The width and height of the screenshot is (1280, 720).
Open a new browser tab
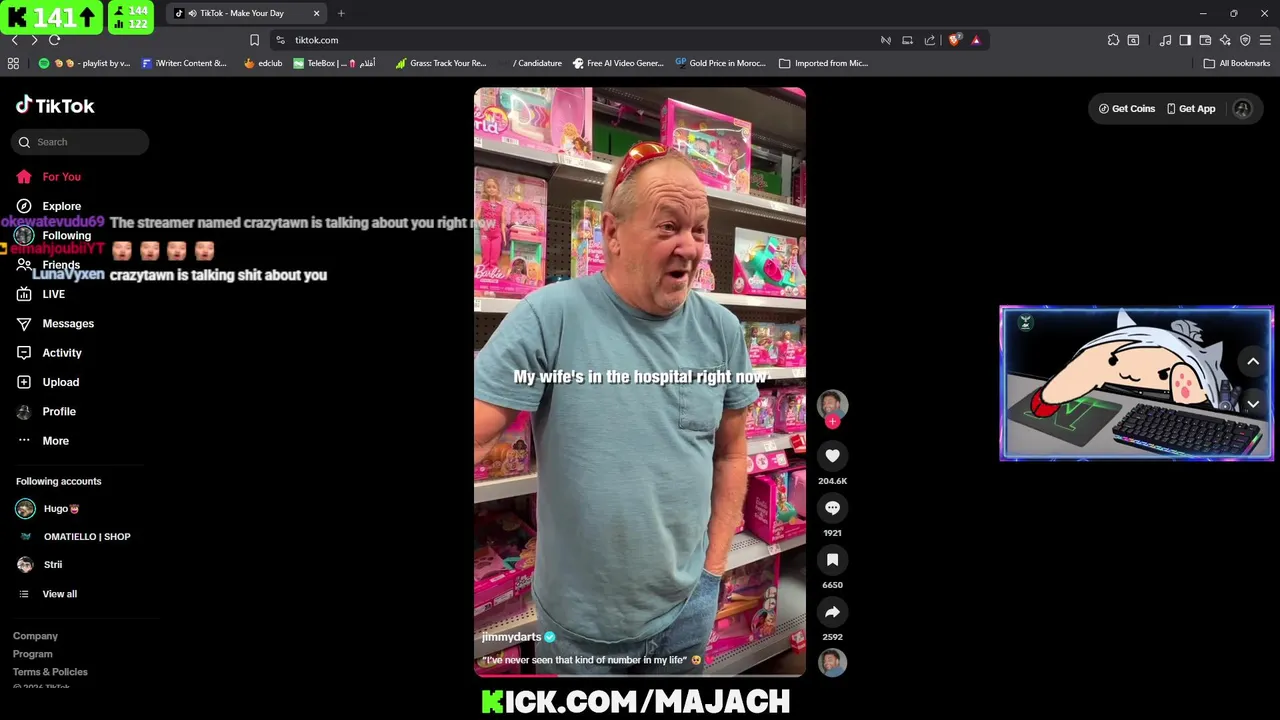point(341,13)
